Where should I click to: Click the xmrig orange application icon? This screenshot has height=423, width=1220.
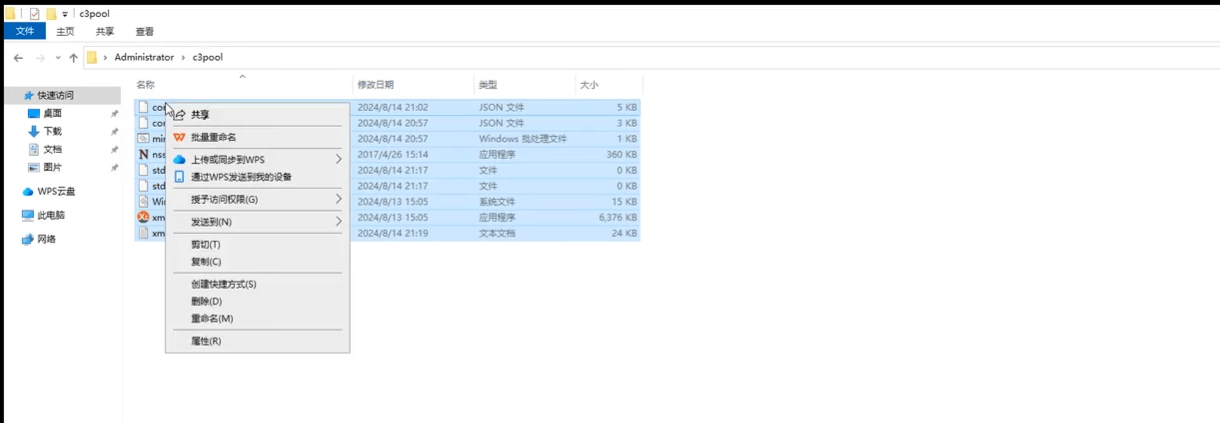pyautogui.click(x=143, y=217)
